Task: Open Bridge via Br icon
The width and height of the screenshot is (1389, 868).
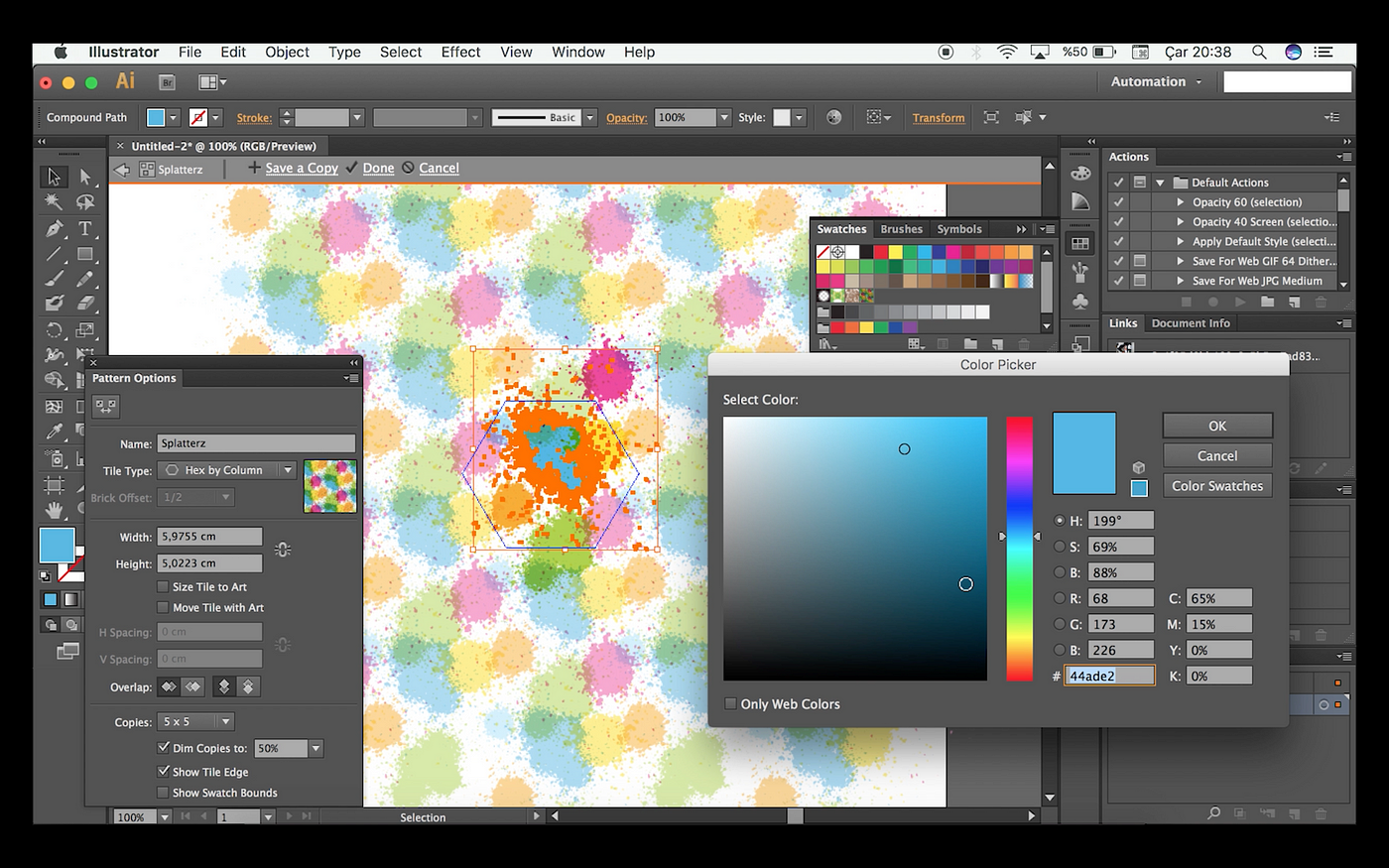Action: (168, 82)
